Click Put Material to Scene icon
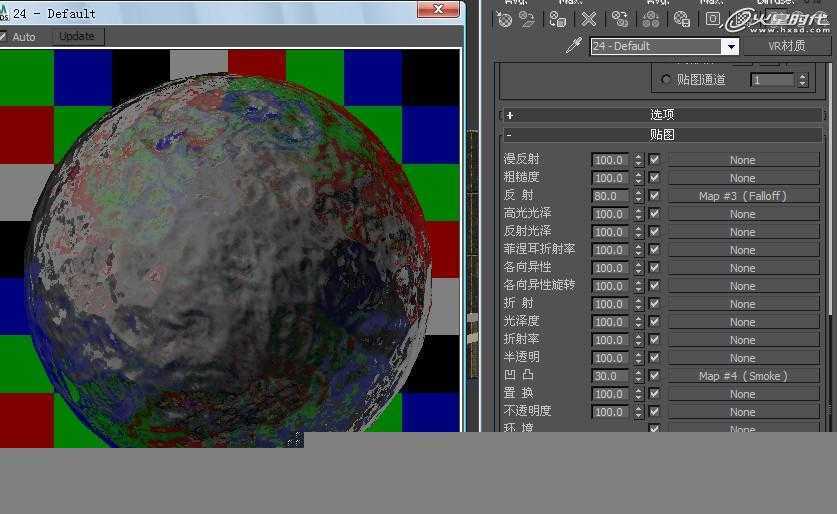 527,20
